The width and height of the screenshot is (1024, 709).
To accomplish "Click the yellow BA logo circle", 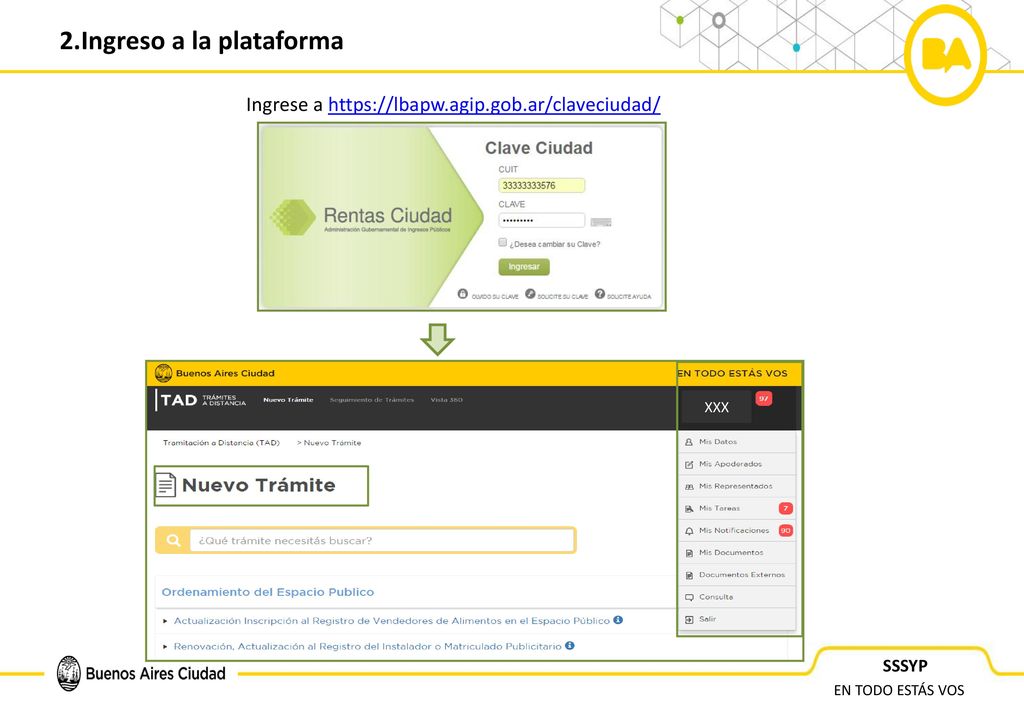I will 945,55.
